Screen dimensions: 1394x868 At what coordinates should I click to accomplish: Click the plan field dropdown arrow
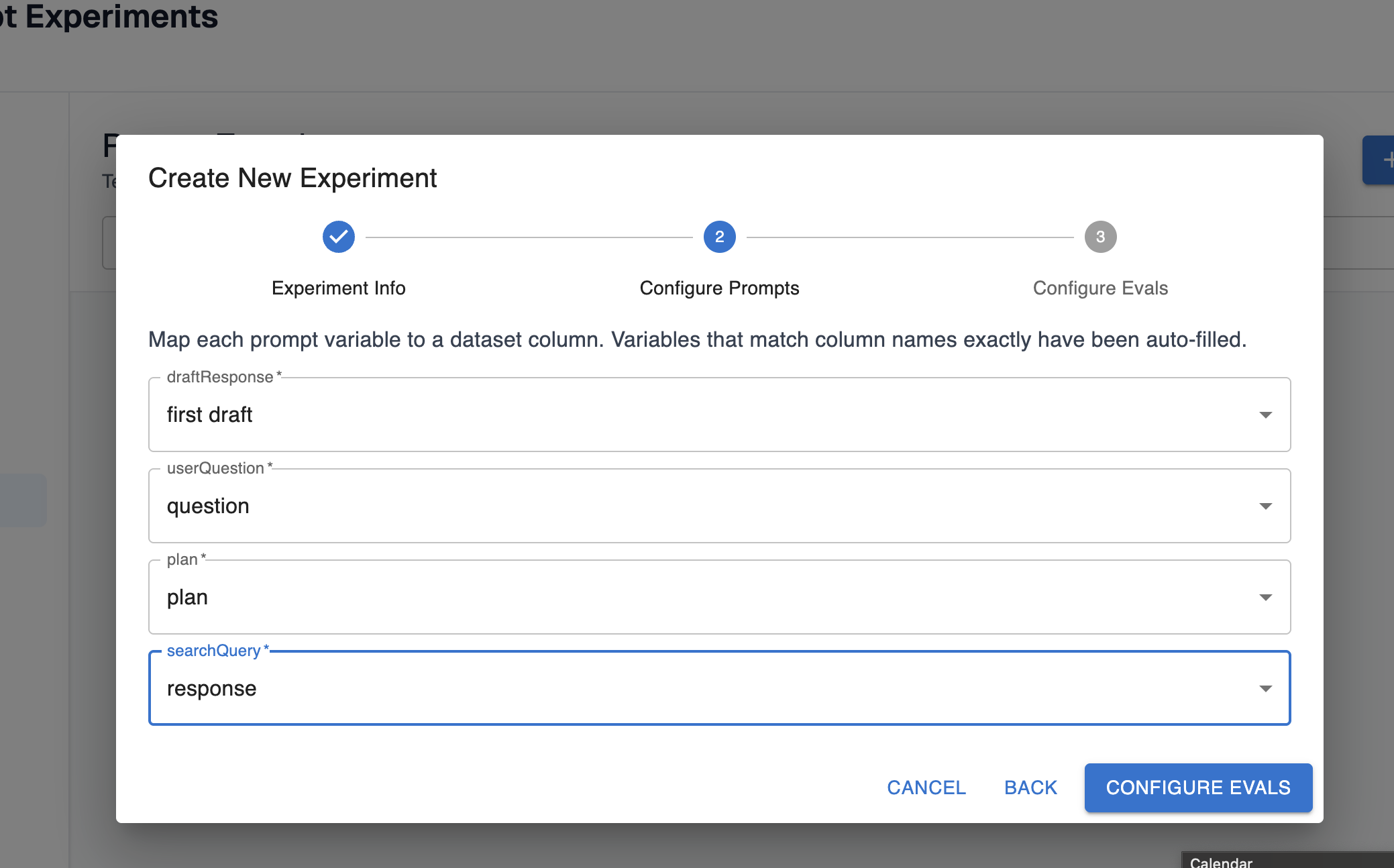(x=1265, y=598)
